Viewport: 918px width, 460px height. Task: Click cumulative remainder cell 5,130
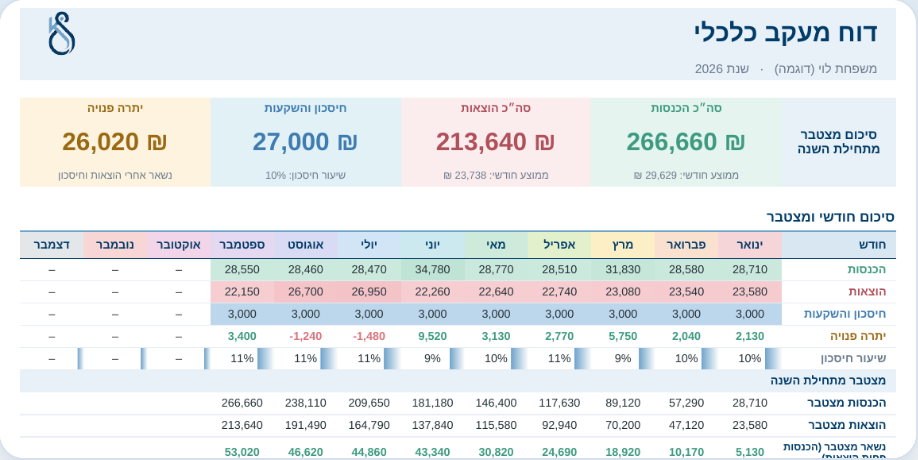[749, 452]
